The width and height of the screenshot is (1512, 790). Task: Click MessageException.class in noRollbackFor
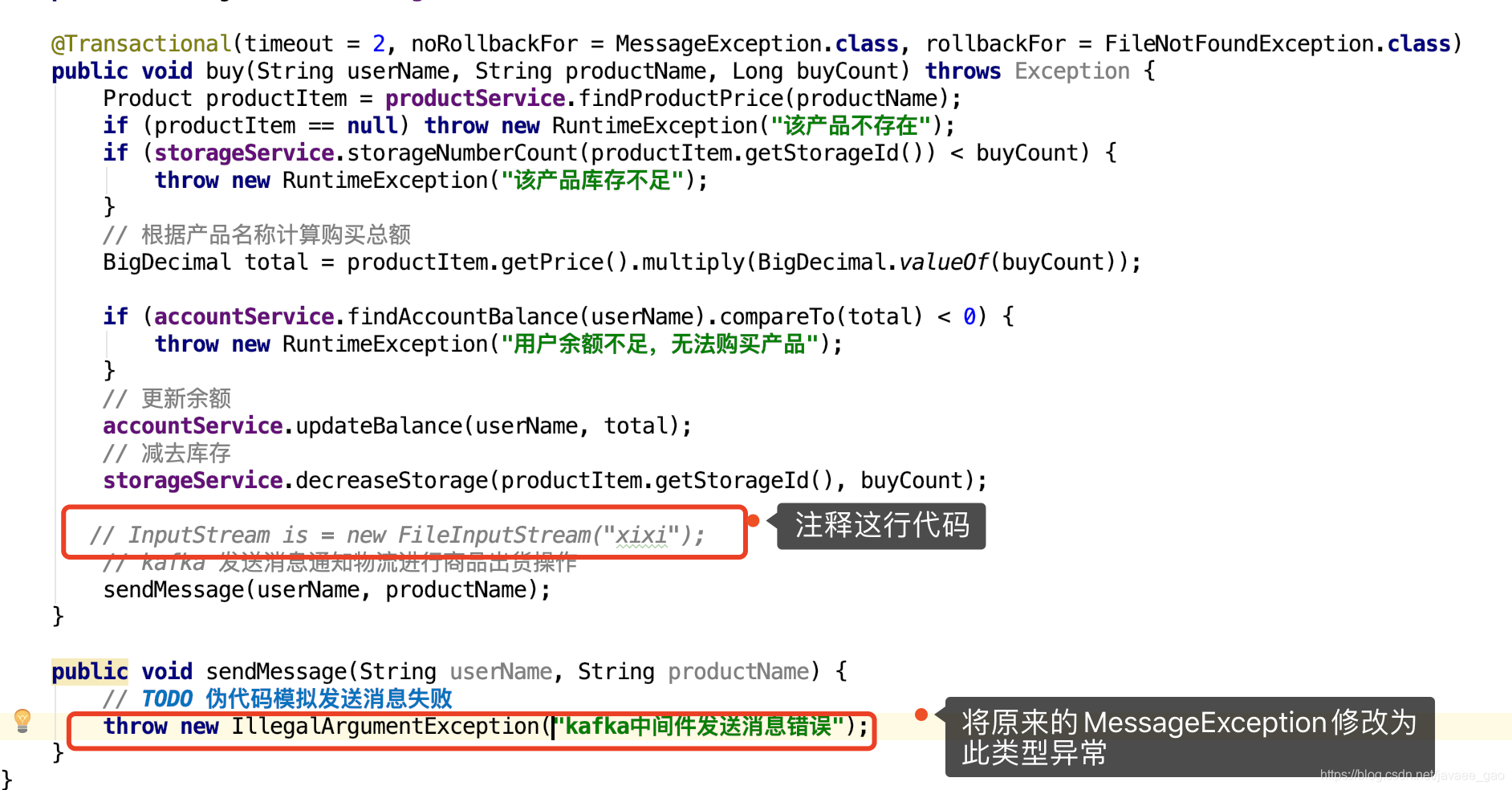(757, 43)
